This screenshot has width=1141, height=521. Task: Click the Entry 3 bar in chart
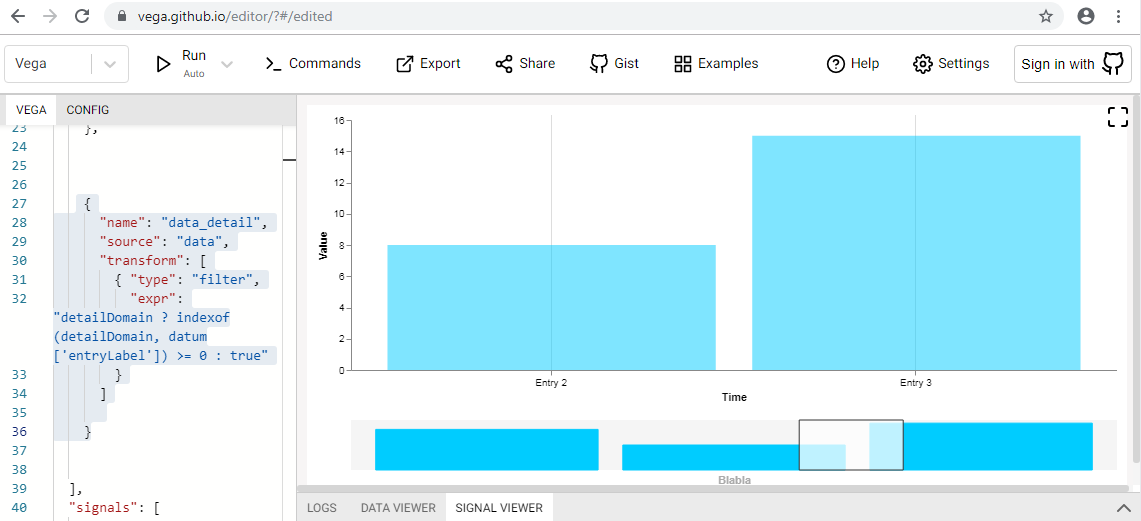[x=916, y=253]
